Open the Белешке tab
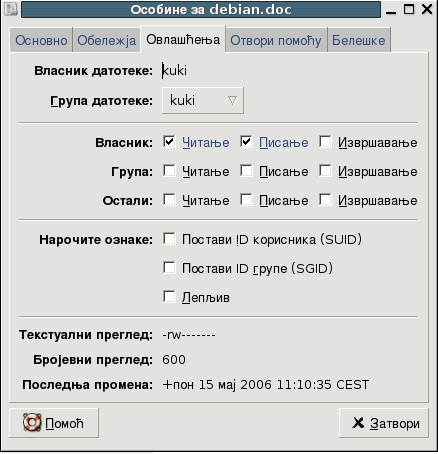 point(359,40)
